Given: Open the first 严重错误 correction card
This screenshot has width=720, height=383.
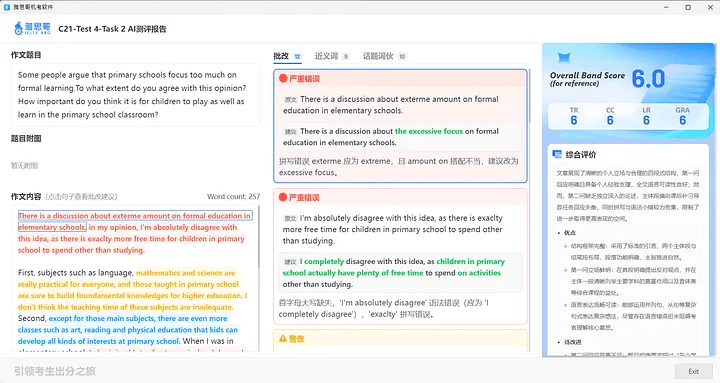Looking at the screenshot, I should pos(400,126).
